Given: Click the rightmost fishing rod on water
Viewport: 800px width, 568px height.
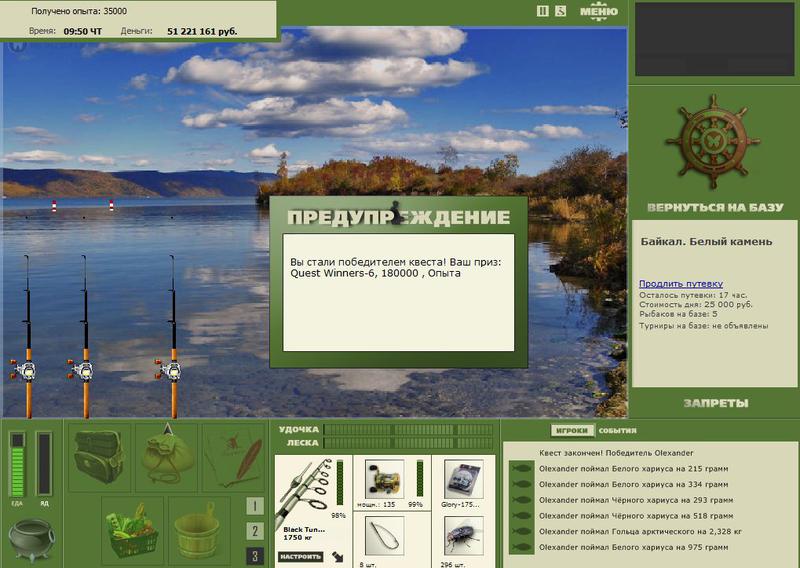Looking at the screenshot, I should click(x=173, y=337).
